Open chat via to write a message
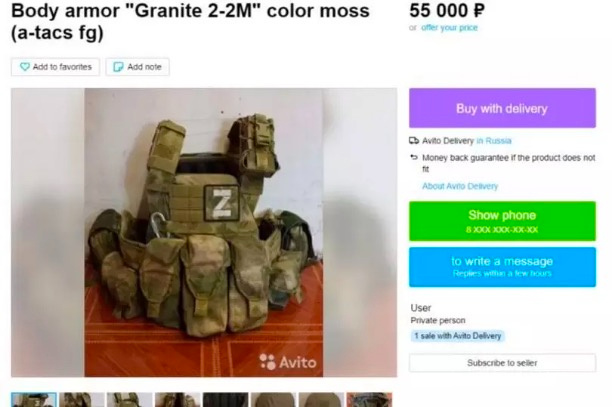This screenshot has width=612, height=407. click(x=502, y=267)
